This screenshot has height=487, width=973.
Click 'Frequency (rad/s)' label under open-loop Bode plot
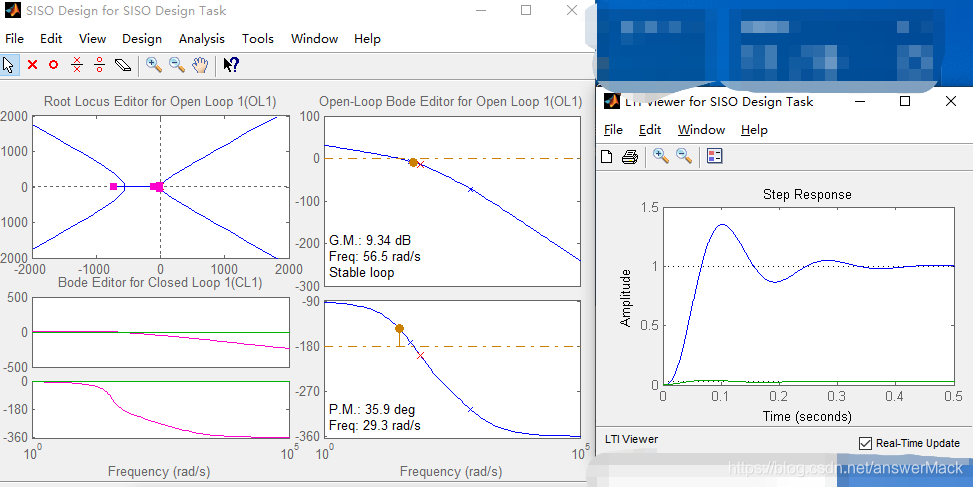click(451, 471)
